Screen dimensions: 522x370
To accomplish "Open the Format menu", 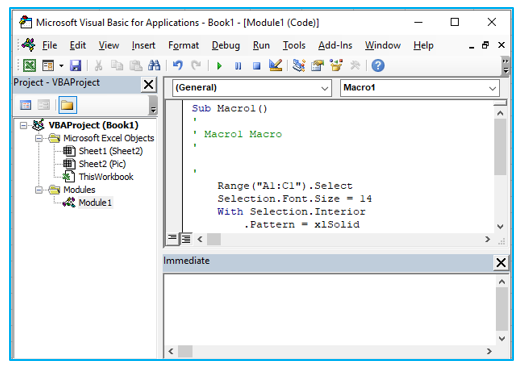I will pos(183,45).
